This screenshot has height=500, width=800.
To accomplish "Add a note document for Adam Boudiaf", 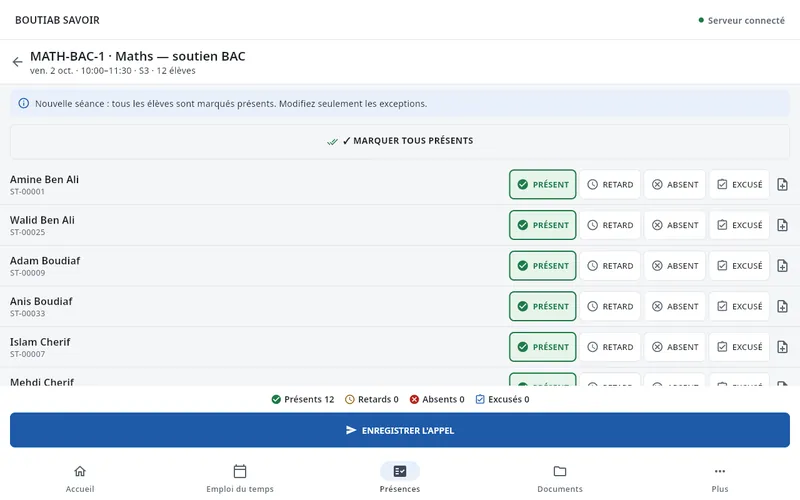I will point(782,266).
